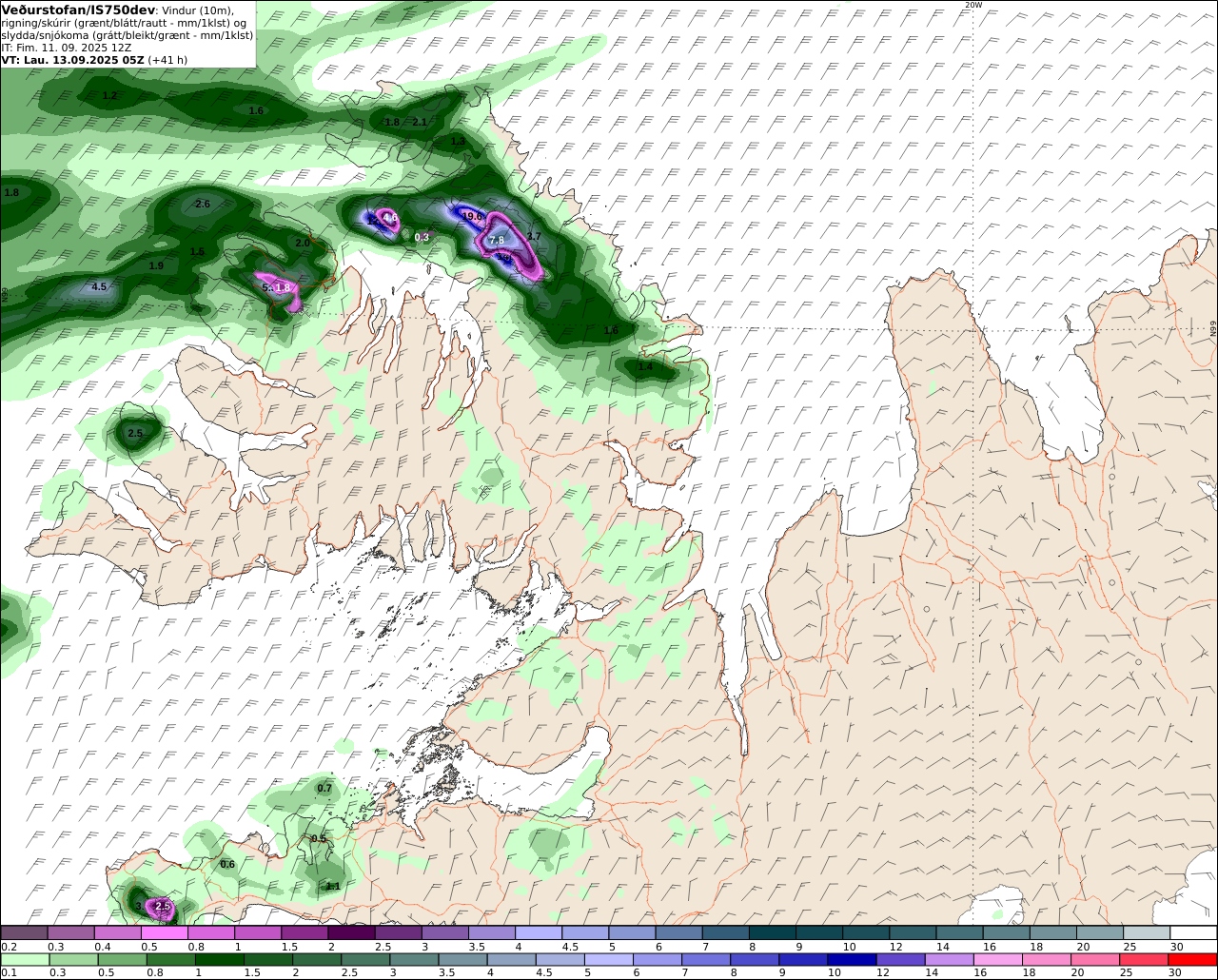
Task: Click the precipitation value '1.9' on the map
Action: [156, 266]
